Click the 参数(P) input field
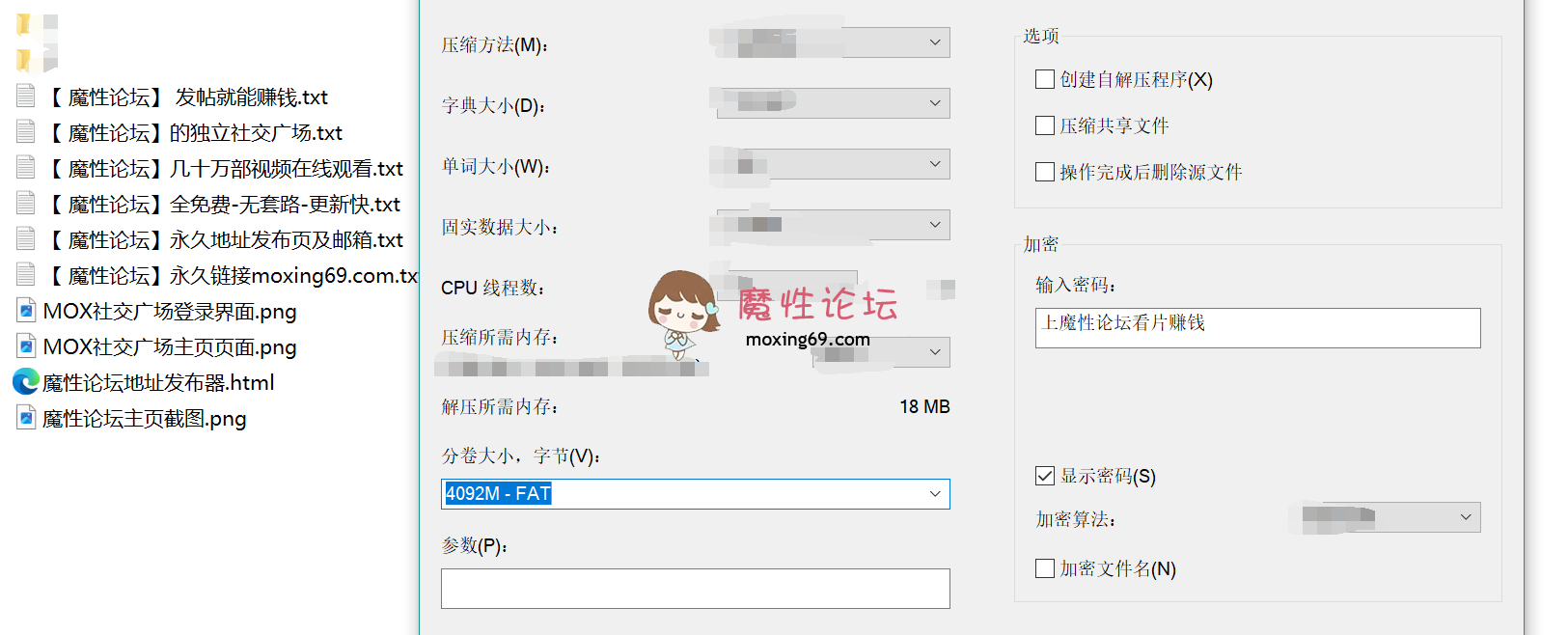The height and width of the screenshot is (635, 1568). pyautogui.click(x=696, y=589)
